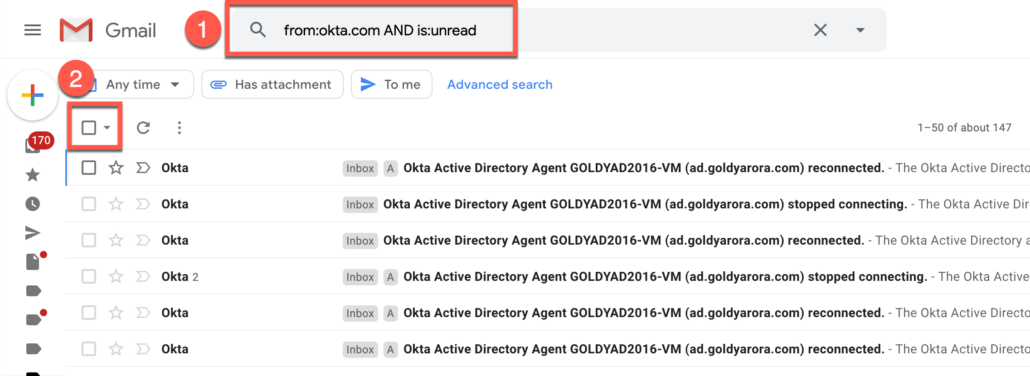
Task: Toggle importance on reconnected message lacking A label
Action: pyautogui.click(x=143, y=241)
